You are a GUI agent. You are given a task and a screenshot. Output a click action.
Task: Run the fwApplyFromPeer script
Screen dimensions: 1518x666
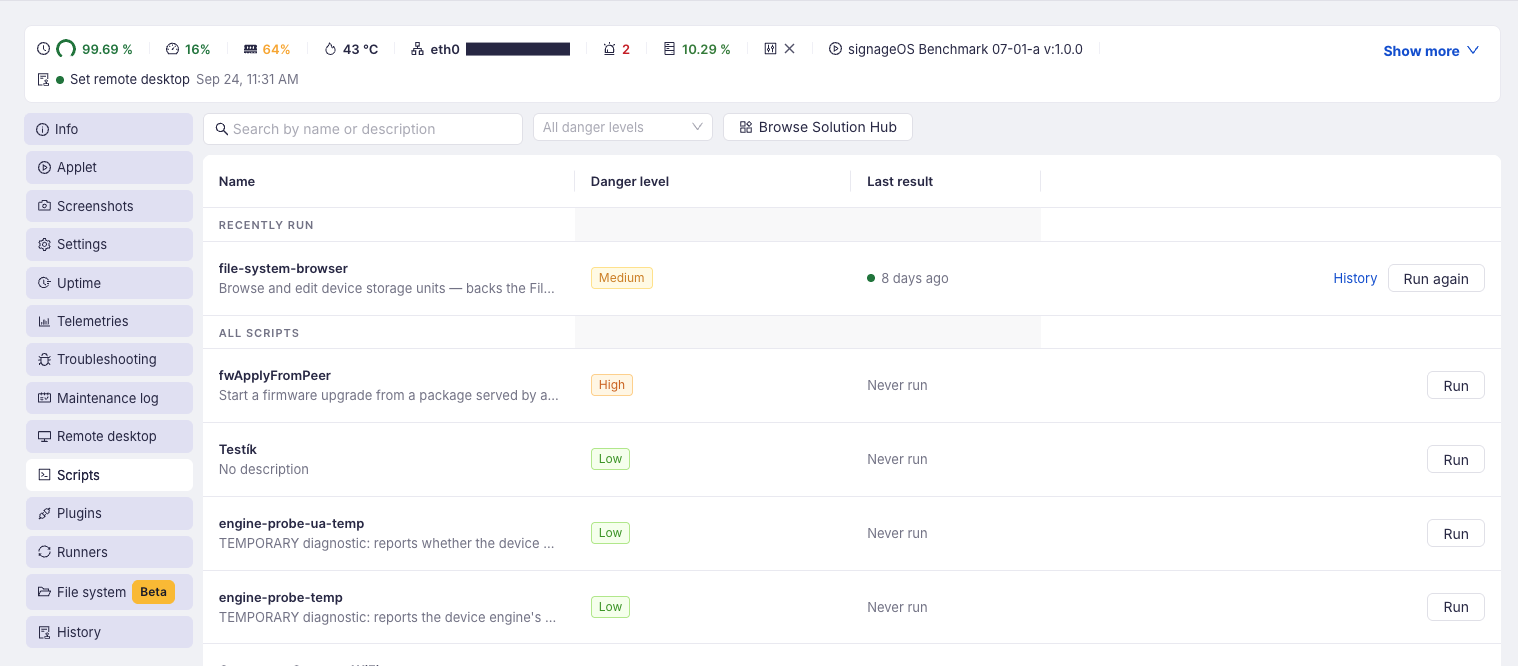[1456, 386]
